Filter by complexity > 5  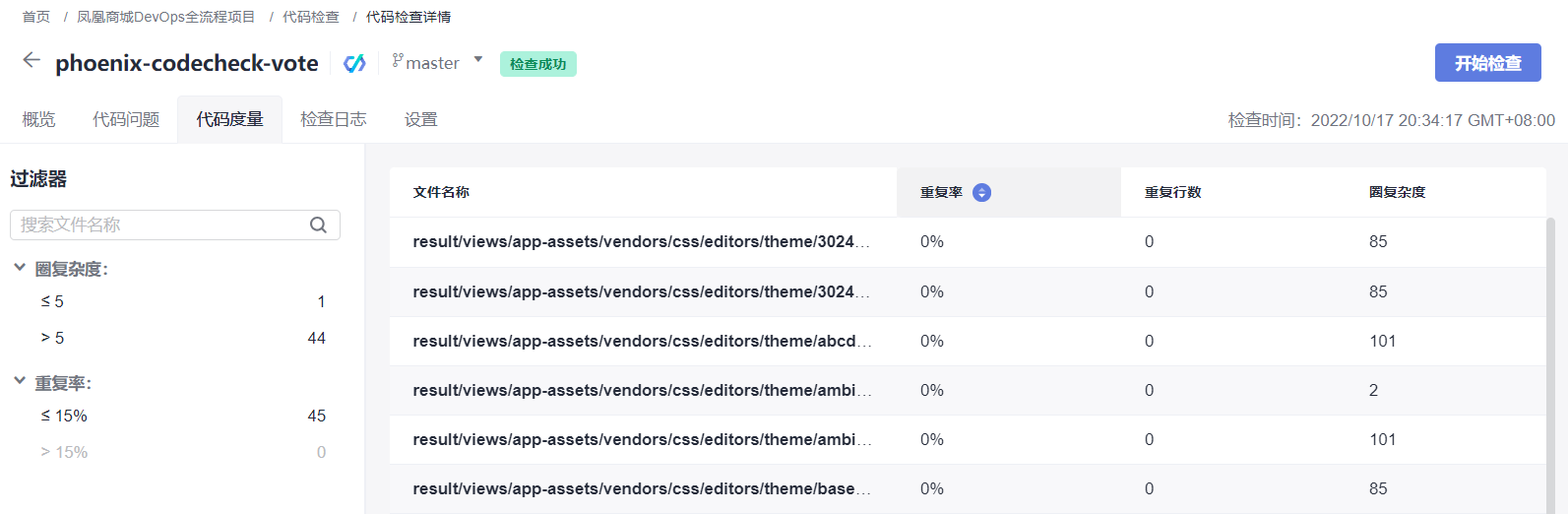pos(52,338)
